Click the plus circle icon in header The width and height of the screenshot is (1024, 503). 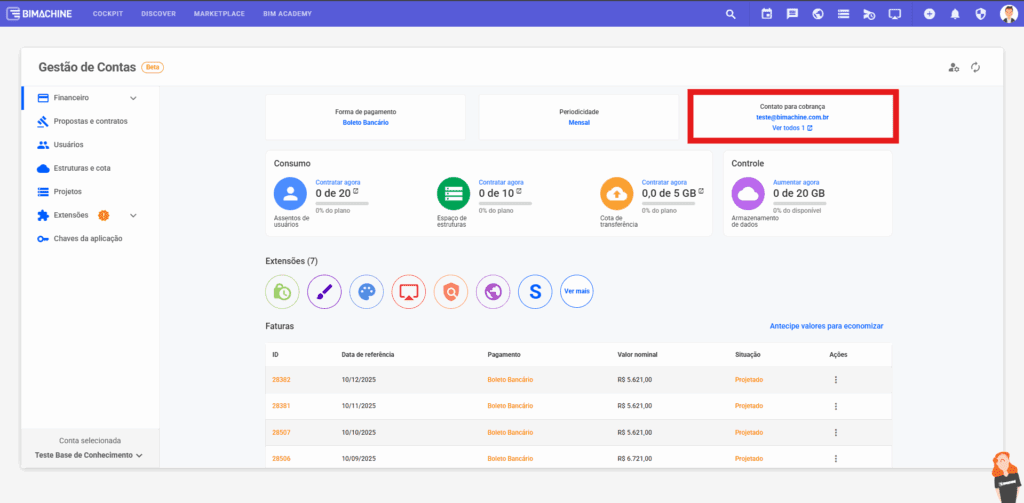929,14
